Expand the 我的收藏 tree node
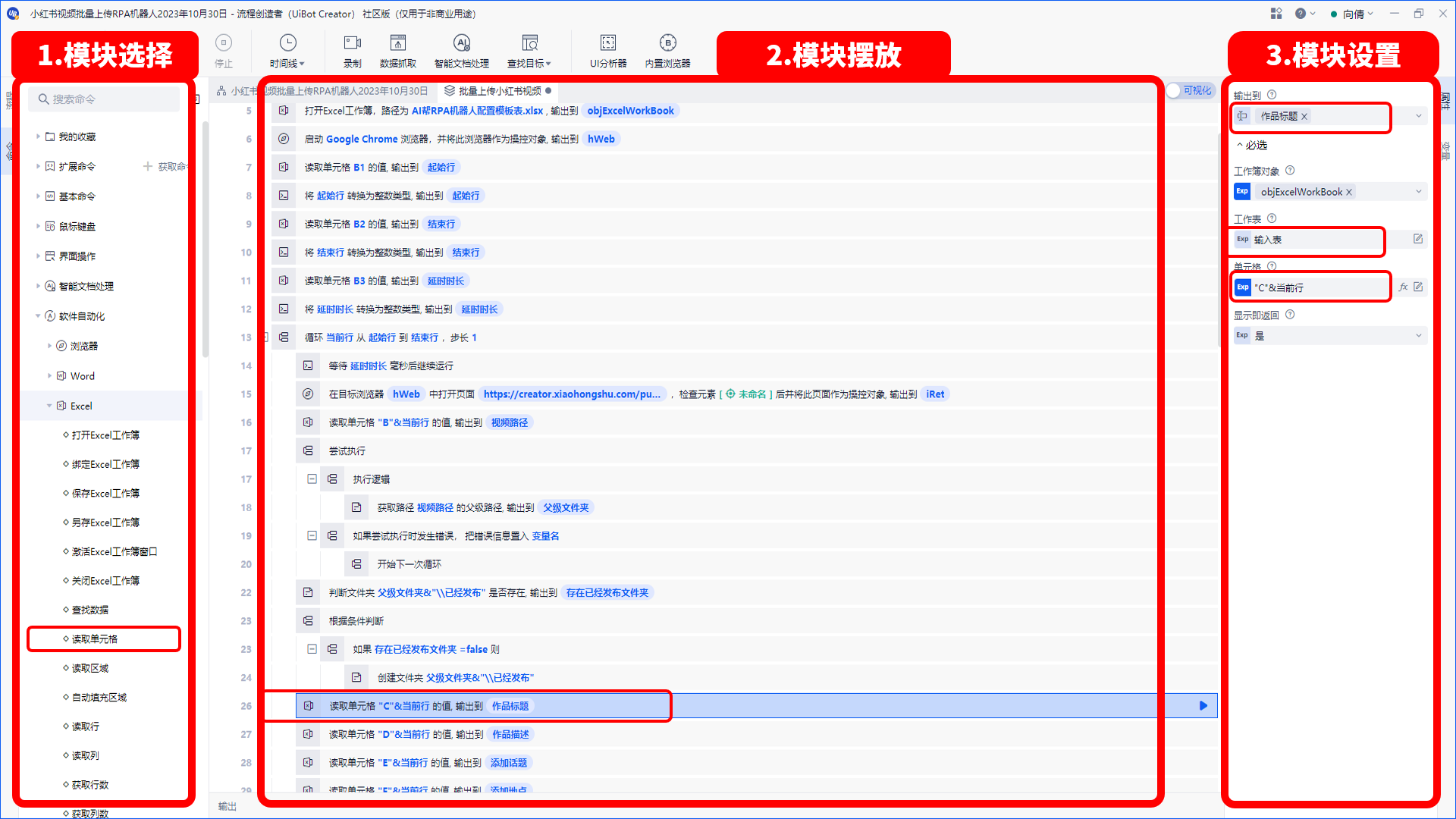 (x=38, y=136)
